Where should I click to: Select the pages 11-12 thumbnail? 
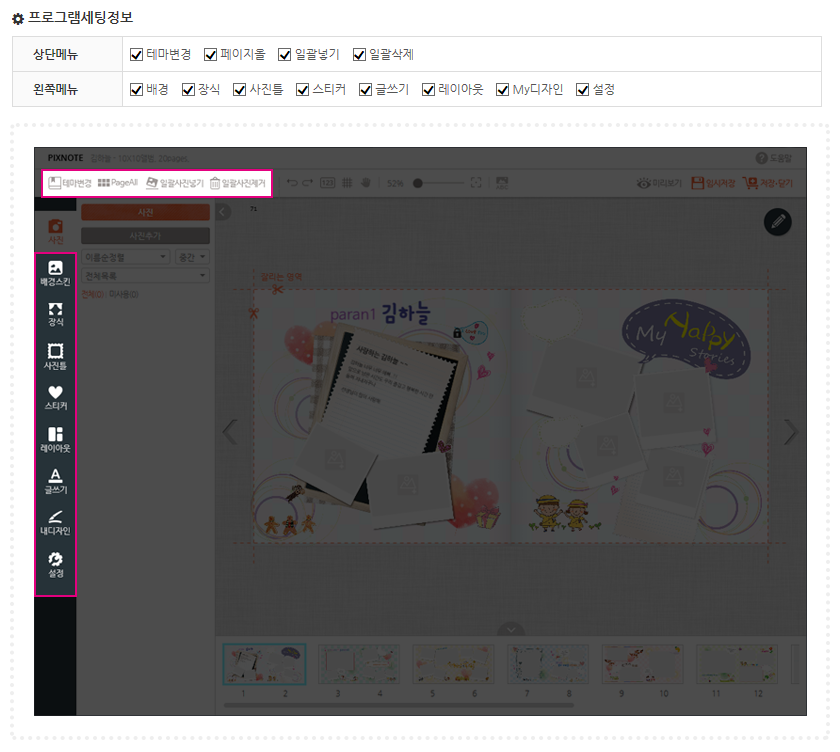pyautogui.click(x=737, y=664)
